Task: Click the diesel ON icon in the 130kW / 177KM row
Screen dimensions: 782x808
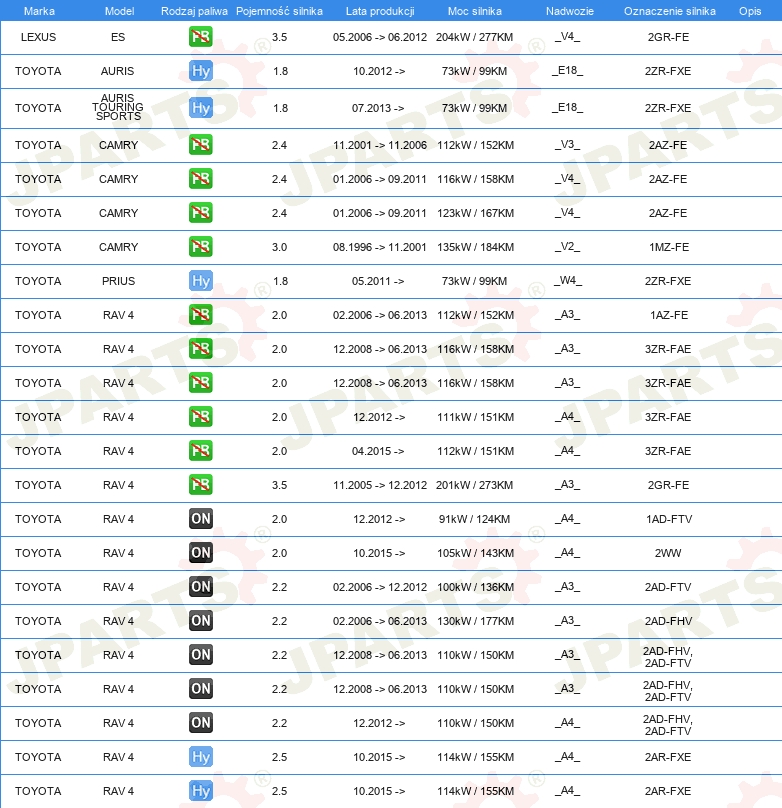Action: tap(200, 621)
